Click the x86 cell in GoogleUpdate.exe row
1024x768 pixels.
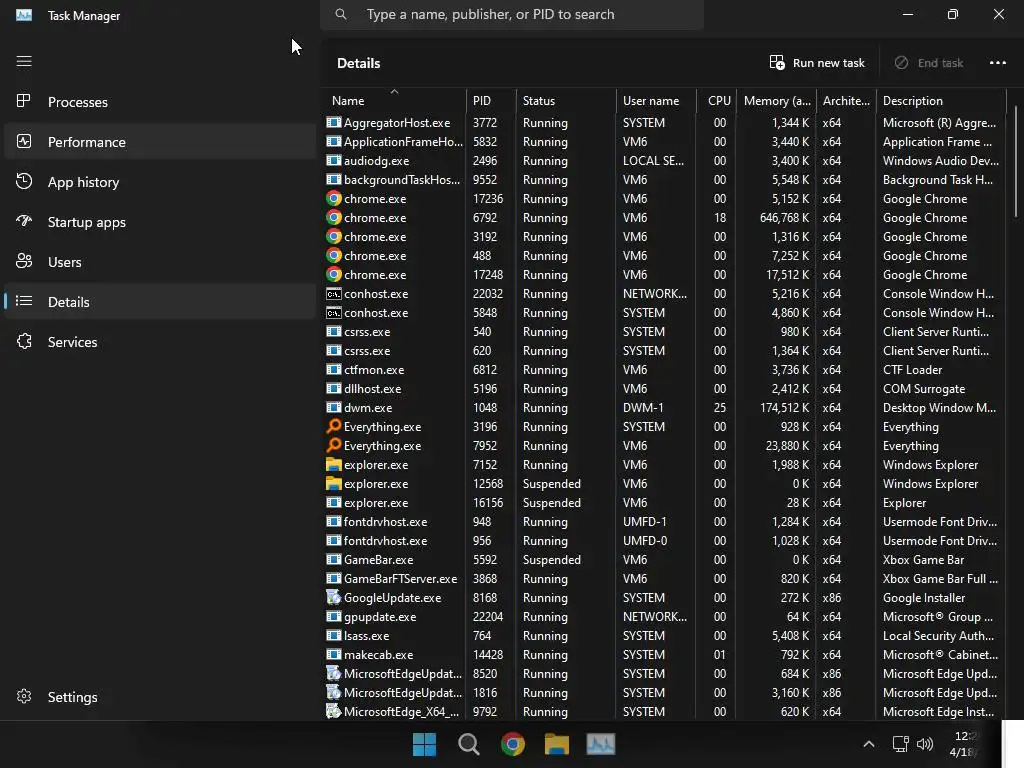(x=831, y=598)
